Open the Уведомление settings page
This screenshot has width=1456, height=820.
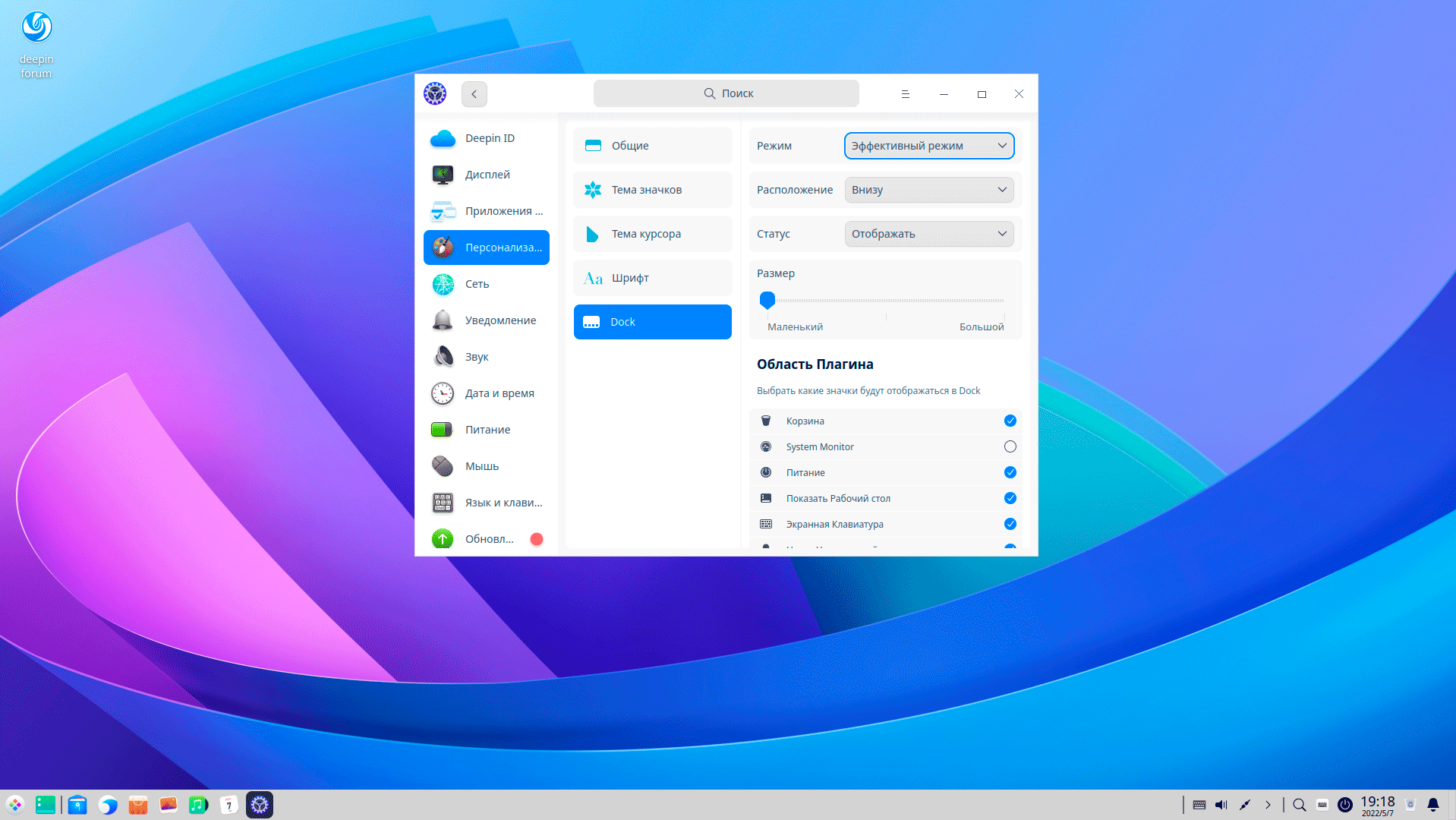500,320
